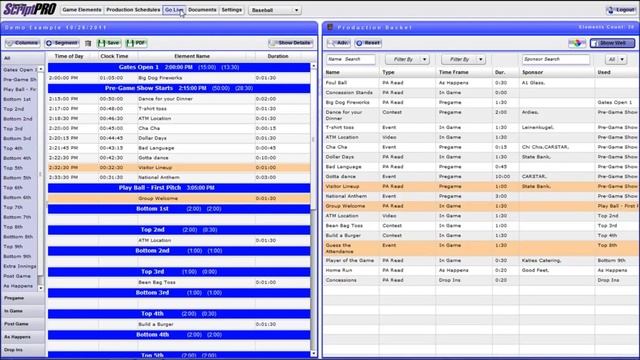
Task: Open the Documents menu
Action: pyautogui.click(x=202, y=10)
